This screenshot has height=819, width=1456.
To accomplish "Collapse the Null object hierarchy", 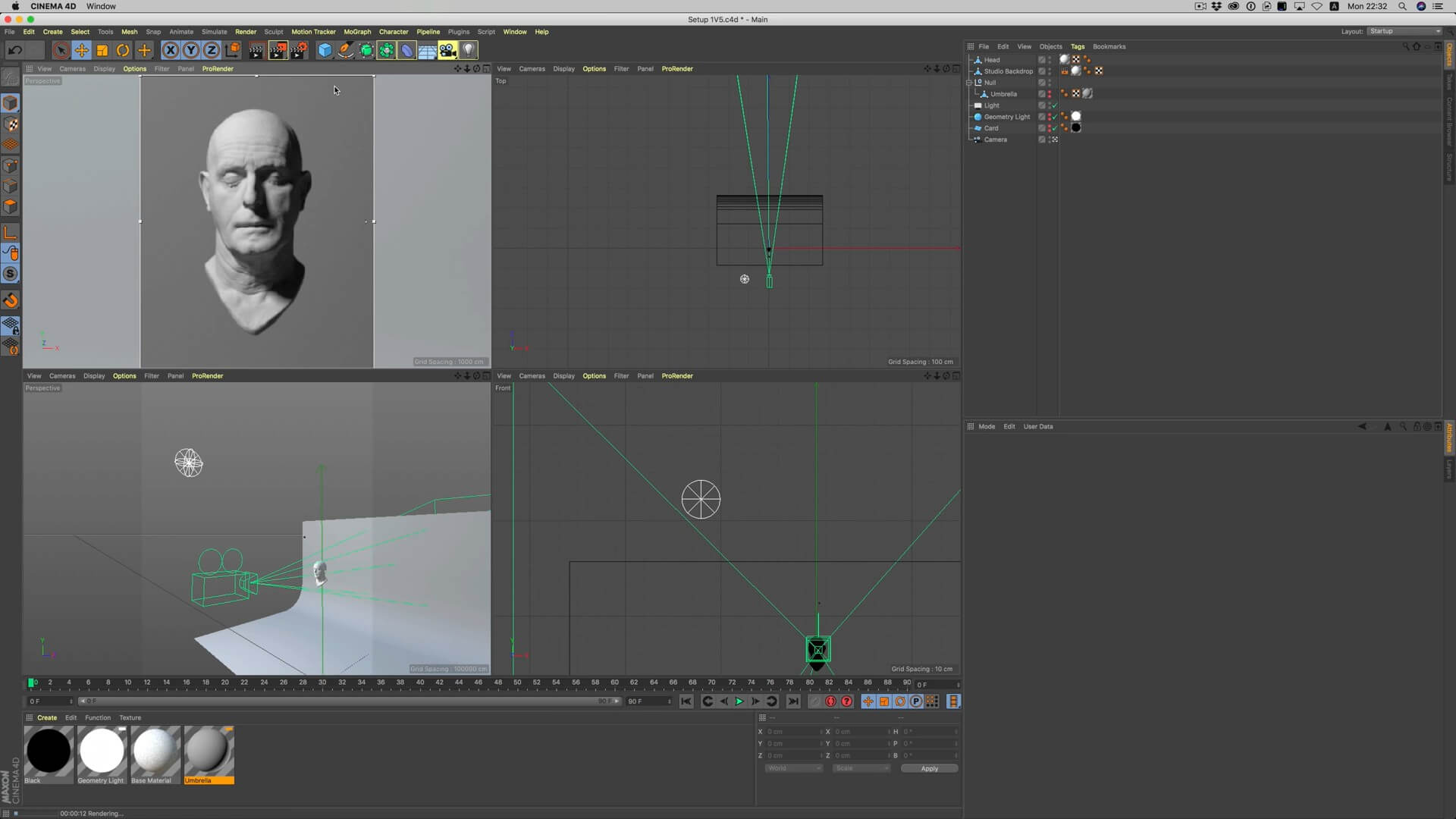I will coord(969,83).
